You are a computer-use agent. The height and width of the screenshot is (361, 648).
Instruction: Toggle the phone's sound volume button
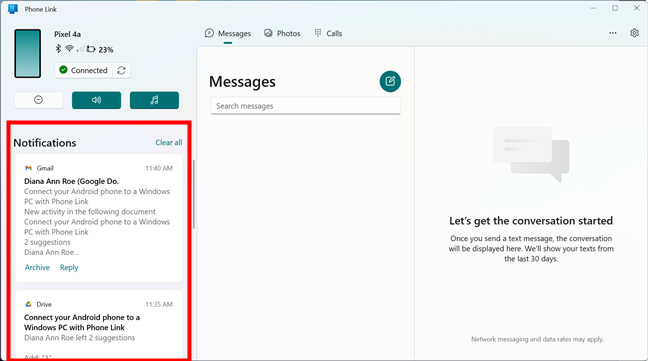[96, 100]
